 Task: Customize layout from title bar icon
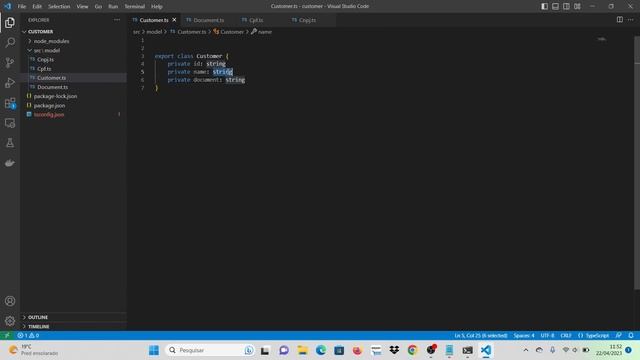tap(577, 6)
